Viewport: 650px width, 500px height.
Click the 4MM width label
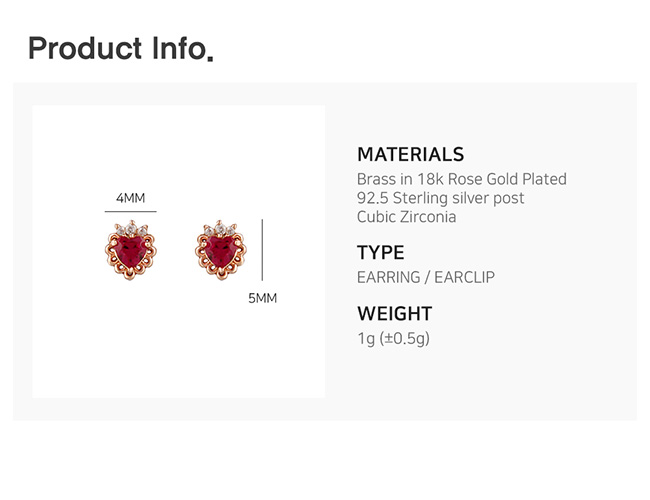coord(130,198)
